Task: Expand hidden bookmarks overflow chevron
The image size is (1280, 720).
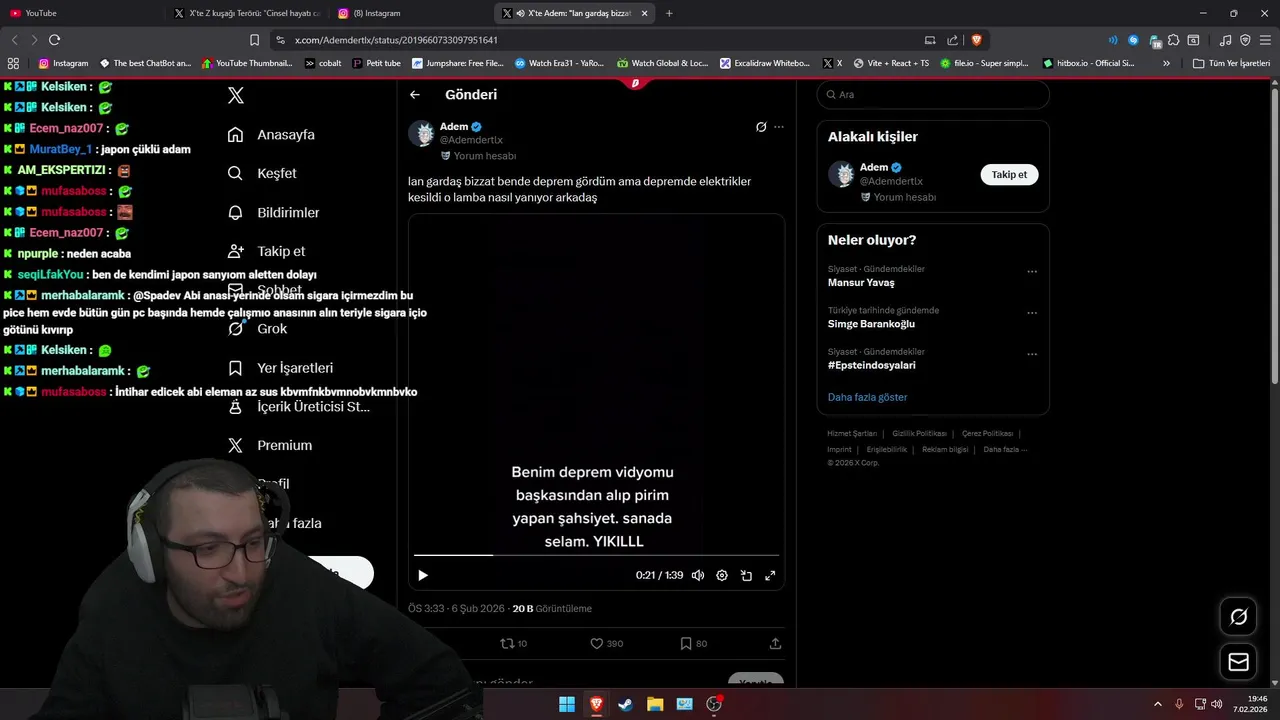Action: [x=1166, y=63]
